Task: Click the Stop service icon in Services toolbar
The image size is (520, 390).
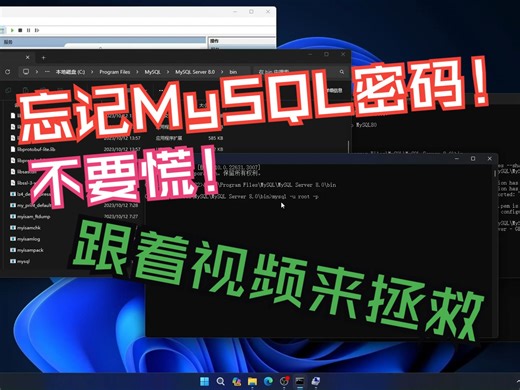Action: click(x=20, y=30)
